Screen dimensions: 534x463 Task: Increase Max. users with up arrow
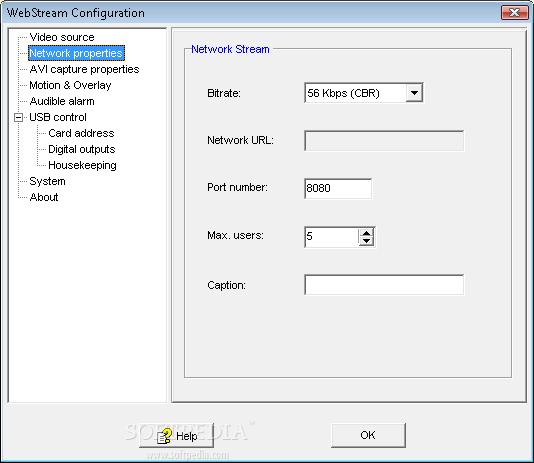click(x=366, y=233)
